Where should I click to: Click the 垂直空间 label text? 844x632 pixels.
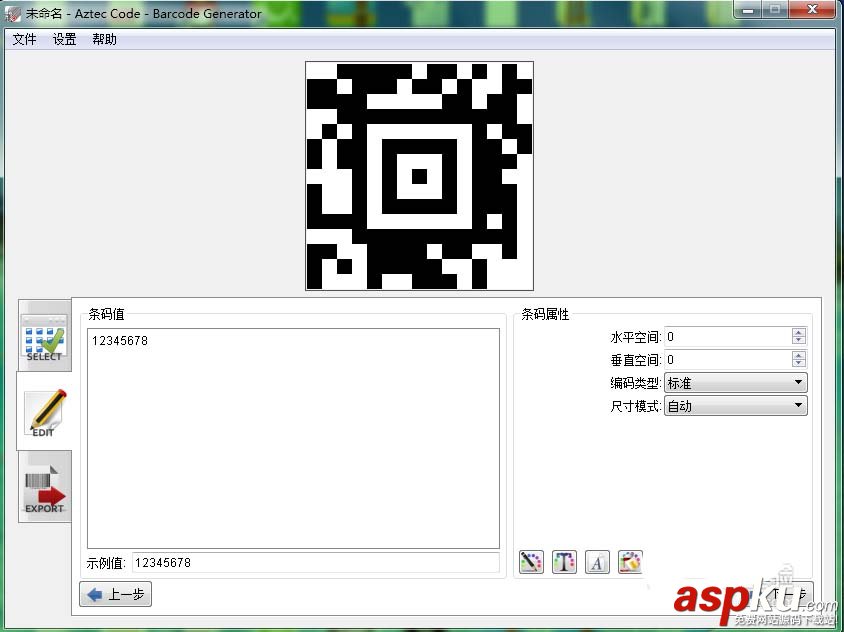(635, 360)
